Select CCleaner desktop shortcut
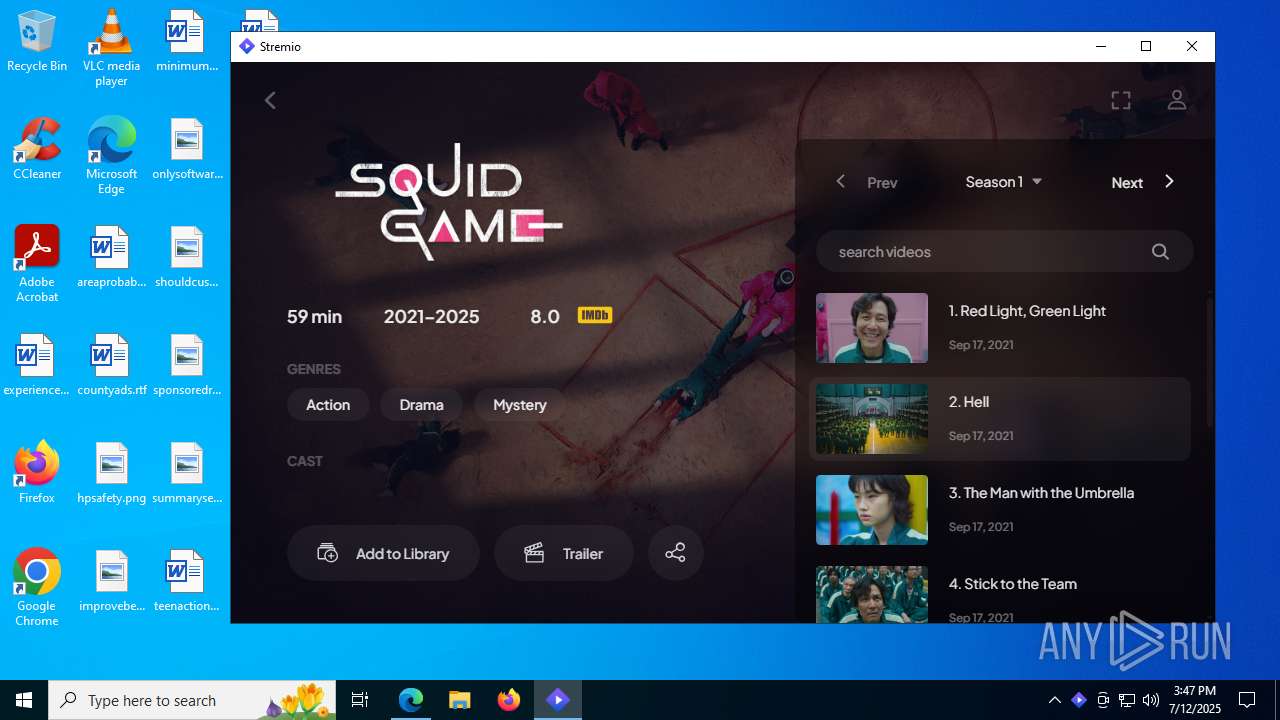This screenshot has height=720, width=1280. click(37, 148)
